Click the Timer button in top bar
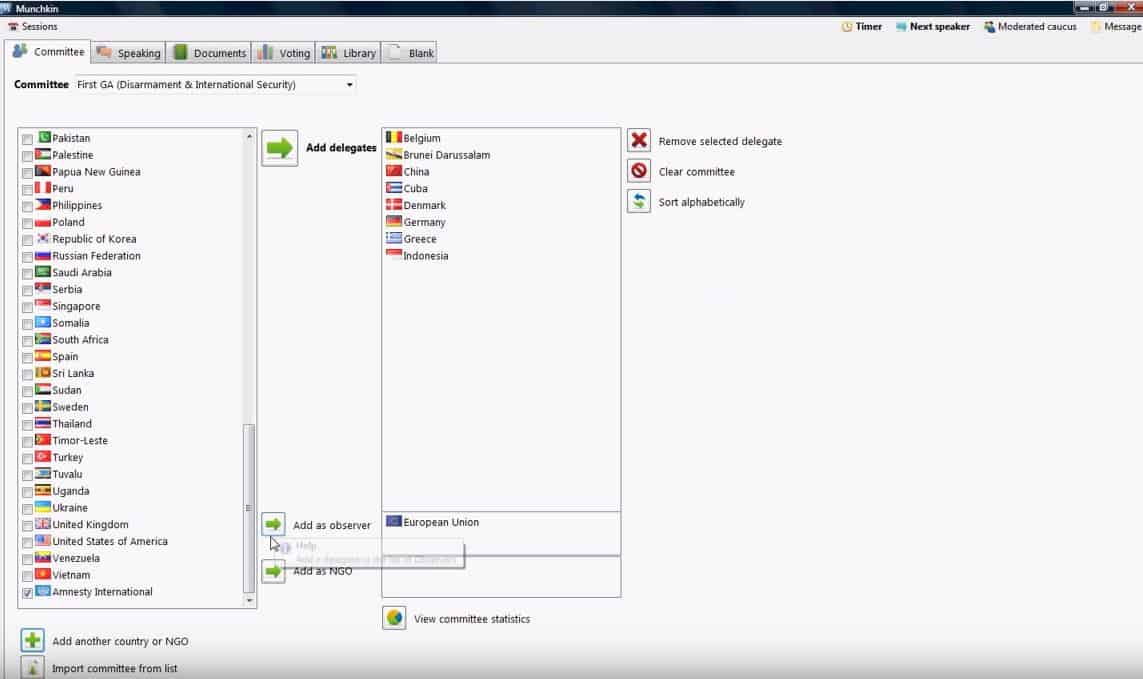This screenshot has height=679, width=1143. 862,27
